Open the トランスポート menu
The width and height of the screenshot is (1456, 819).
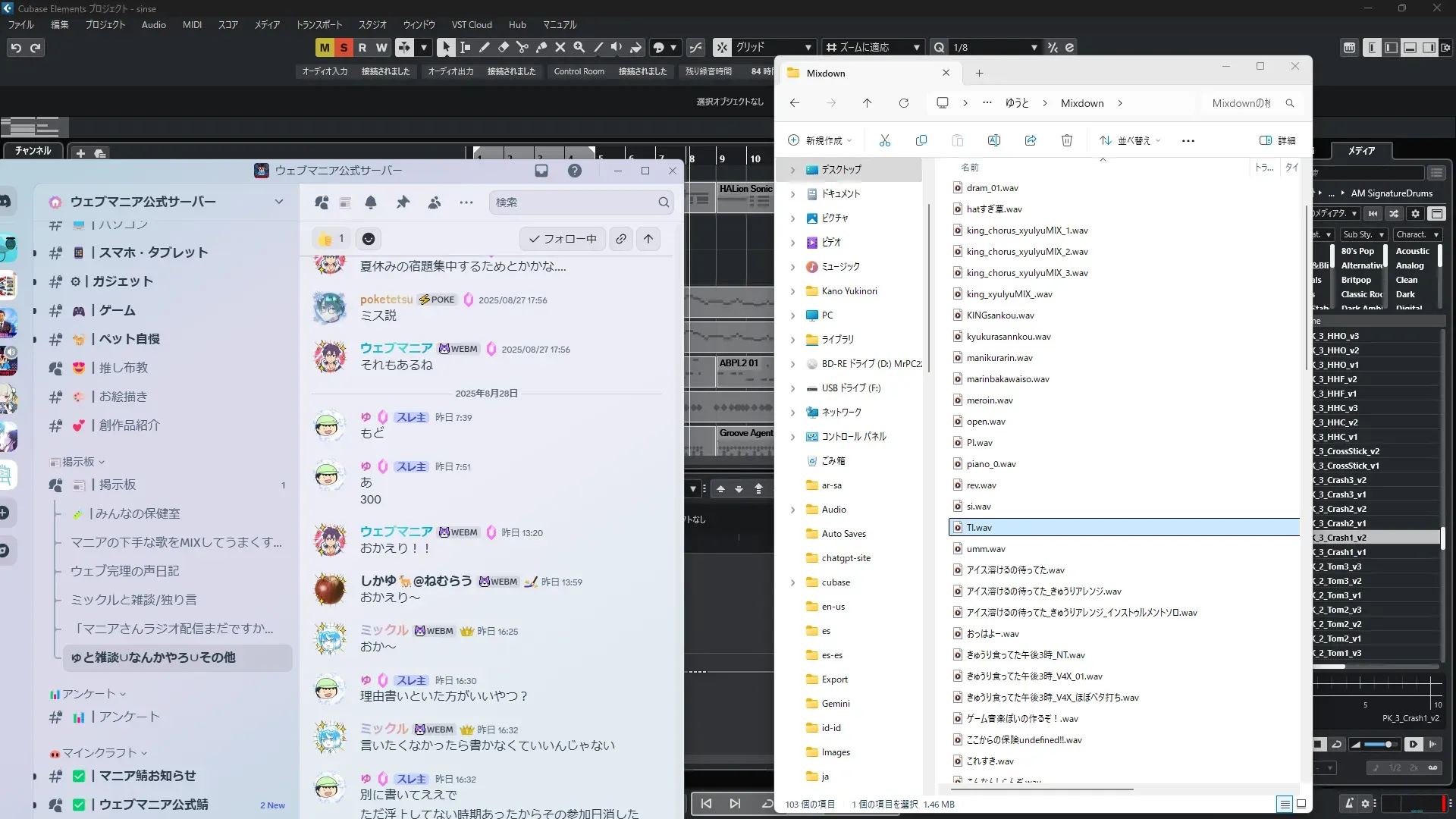[x=318, y=24]
